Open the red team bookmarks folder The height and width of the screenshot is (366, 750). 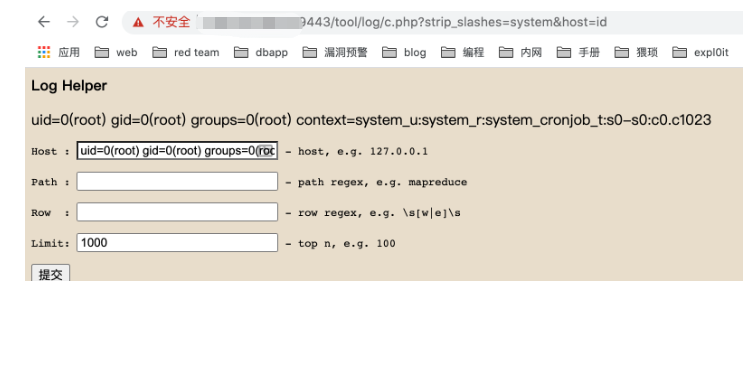186,52
